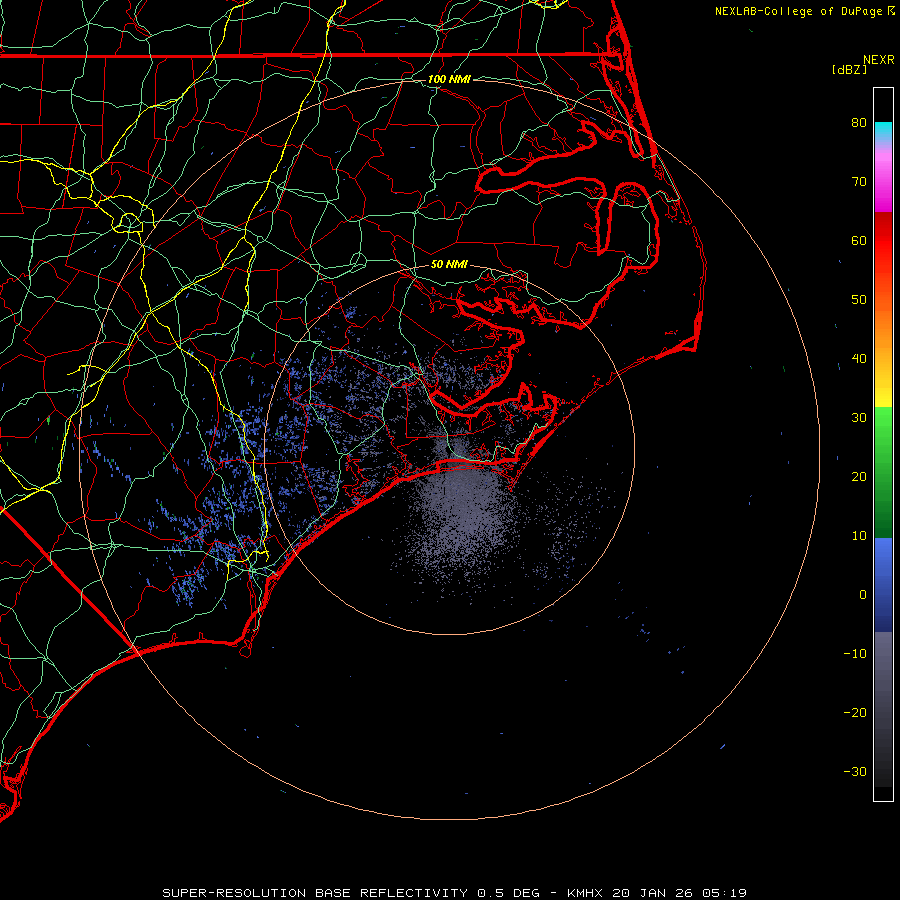900x900 pixels.
Task: Click the 50 value on the dBZ scale
Action: click(859, 300)
